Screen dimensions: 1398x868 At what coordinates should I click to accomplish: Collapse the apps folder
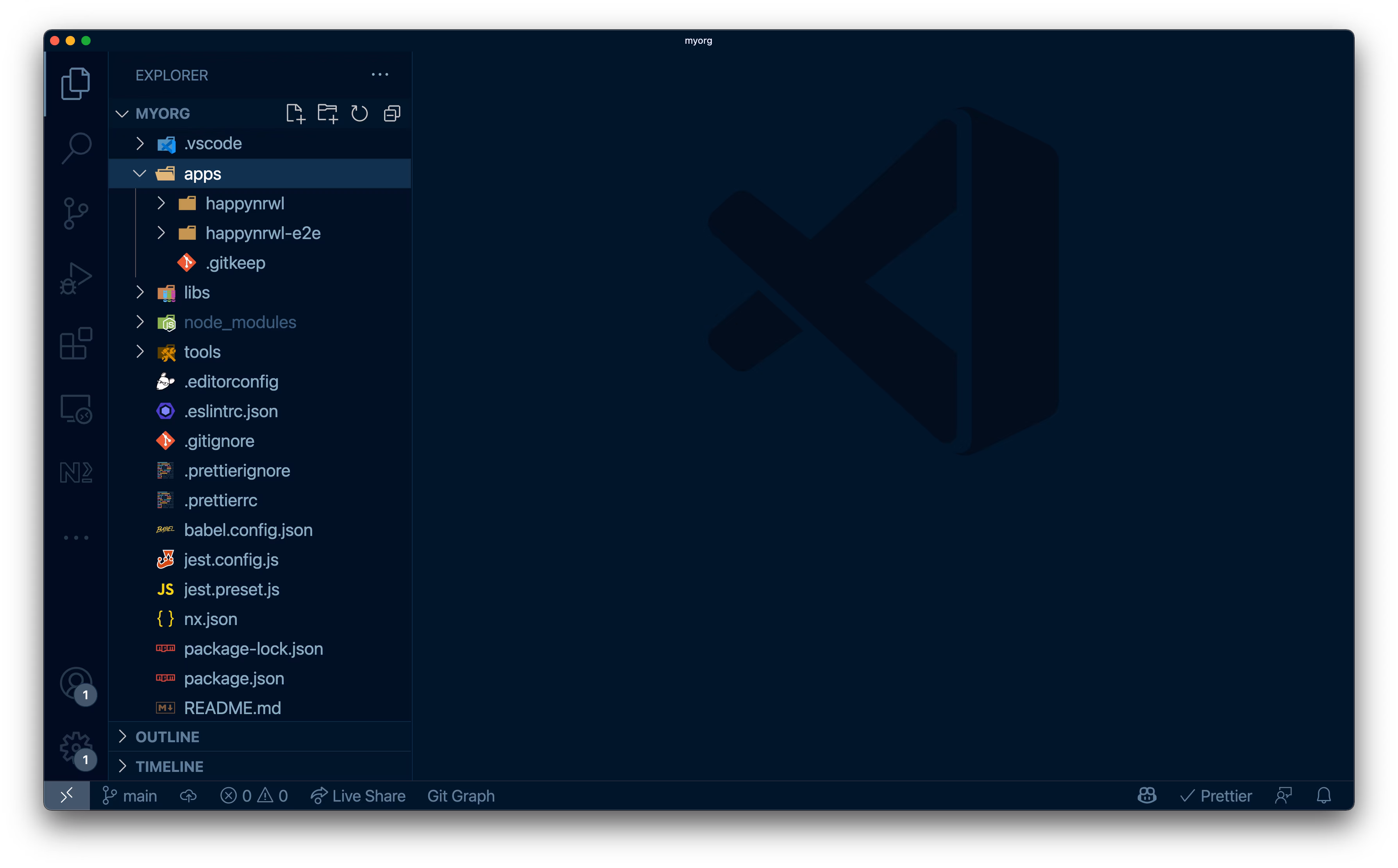tap(139, 173)
